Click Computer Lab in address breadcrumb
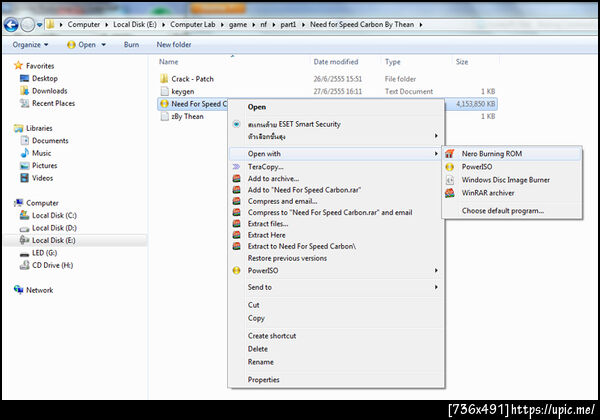This screenshot has height=420, width=600. click(192, 24)
